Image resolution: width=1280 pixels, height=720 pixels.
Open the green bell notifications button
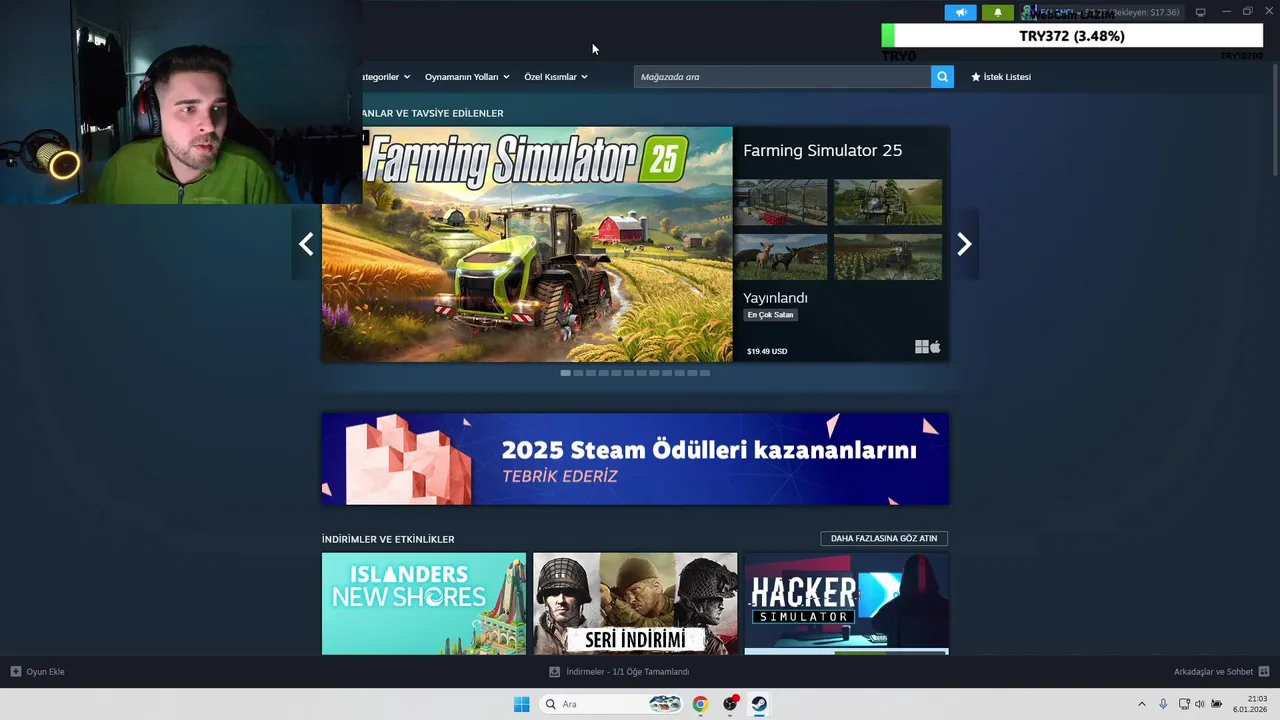[x=997, y=13]
